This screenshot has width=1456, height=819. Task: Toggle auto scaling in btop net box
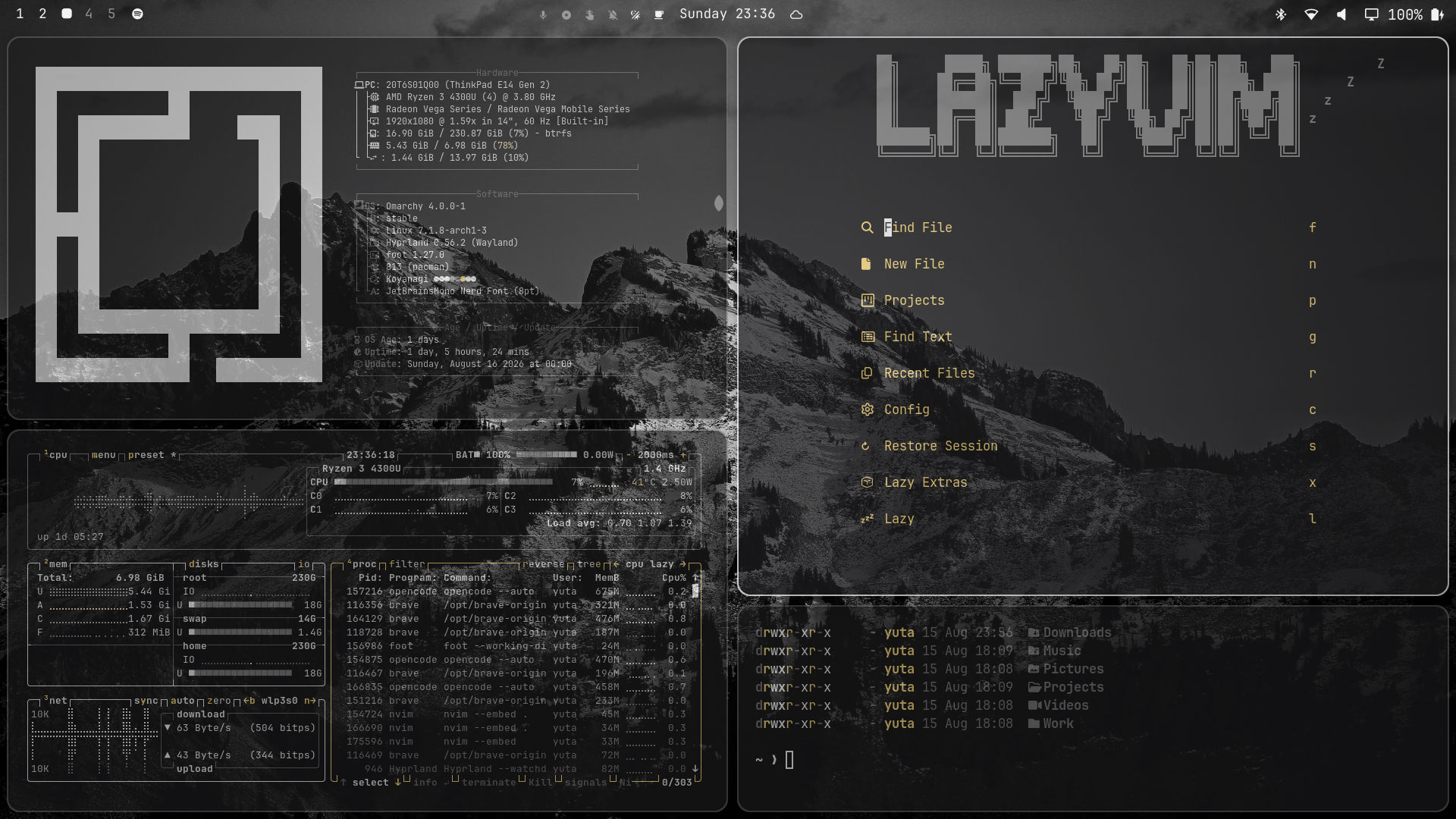tap(183, 701)
